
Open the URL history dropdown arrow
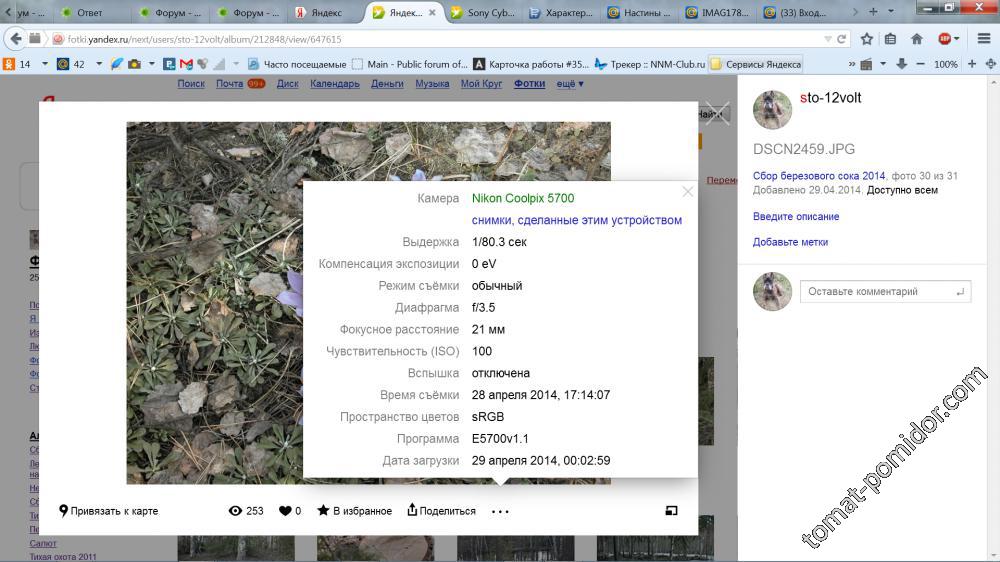coord(827,39)
